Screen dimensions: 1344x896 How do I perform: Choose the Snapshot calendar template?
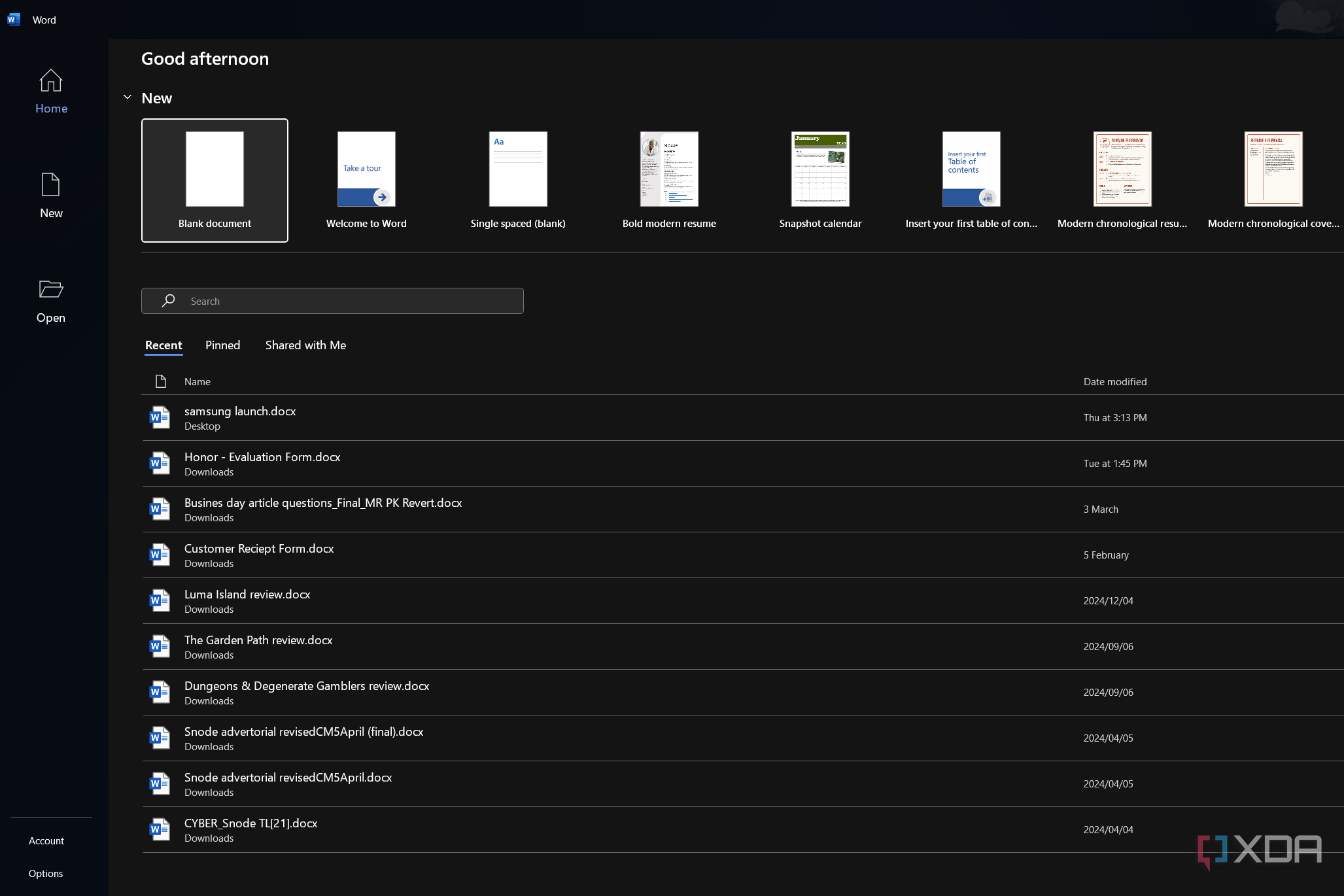[x=820, y=181]
